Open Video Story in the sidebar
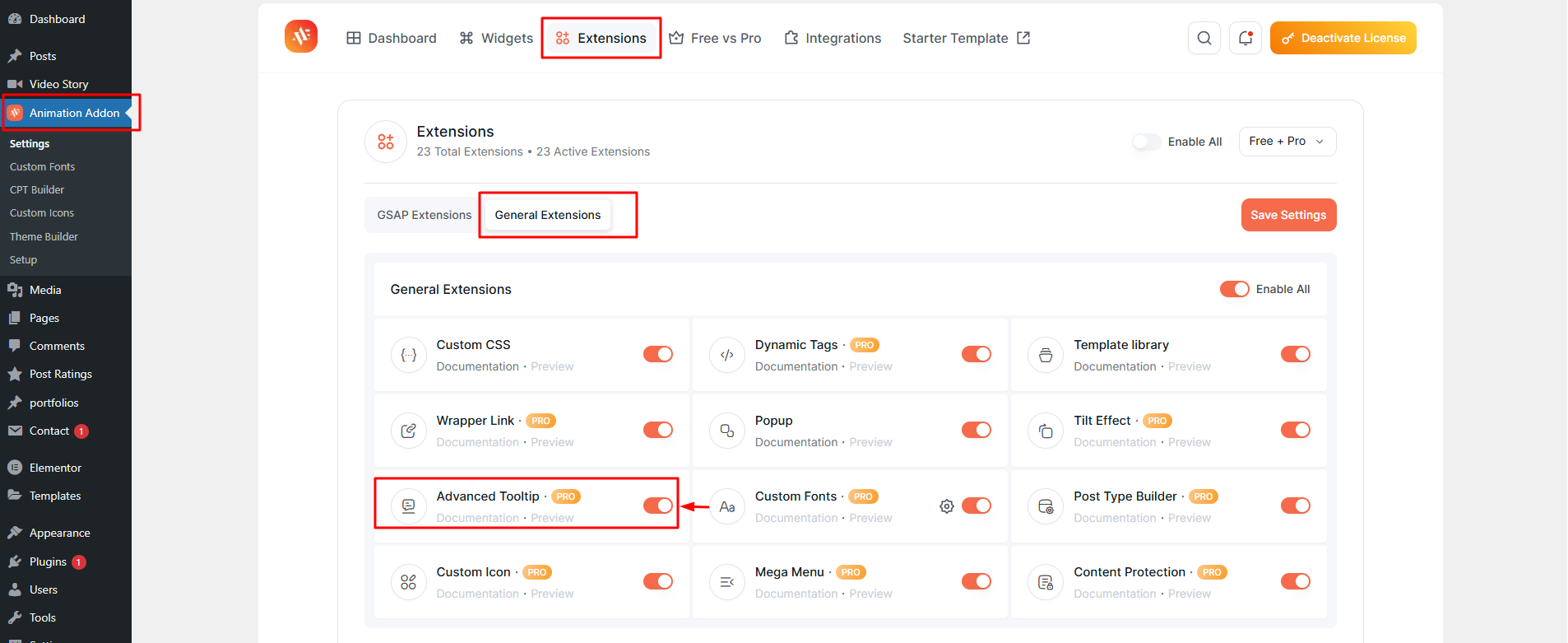The width and height of the screenshot is (1568, 643). click(x=66, y=84)
